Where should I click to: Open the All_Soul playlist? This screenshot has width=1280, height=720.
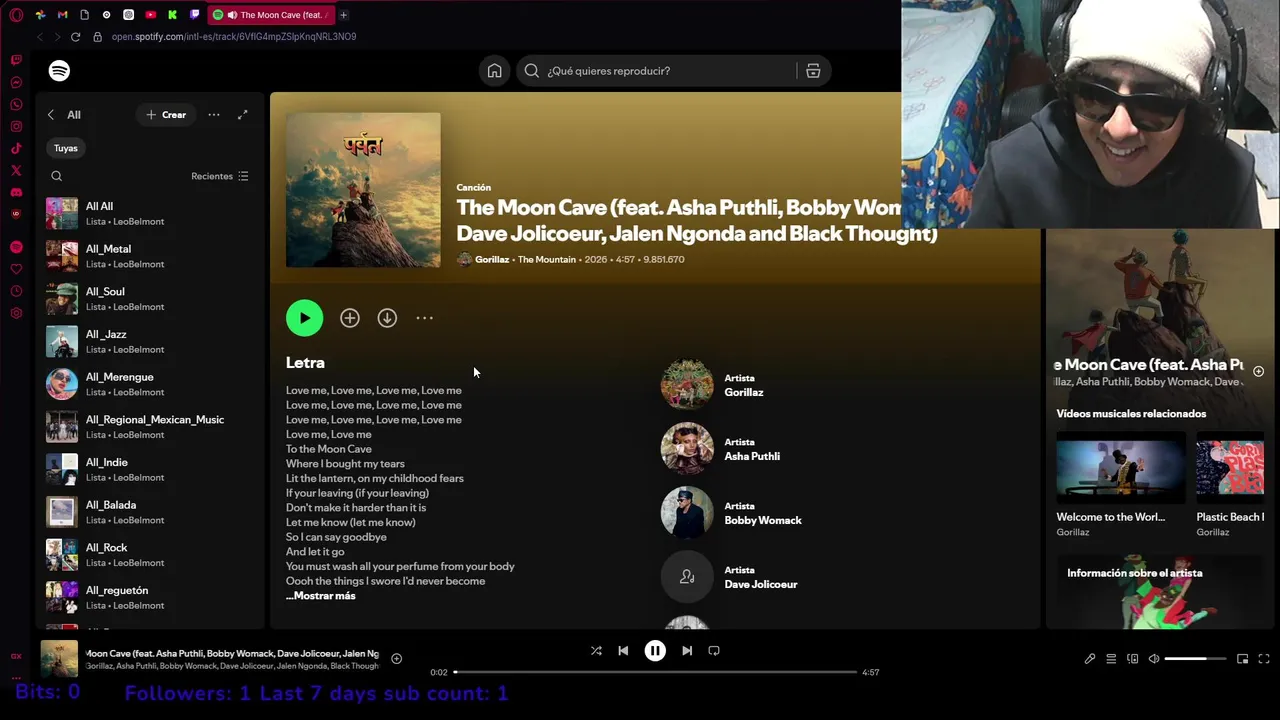[x=150, y=299]
